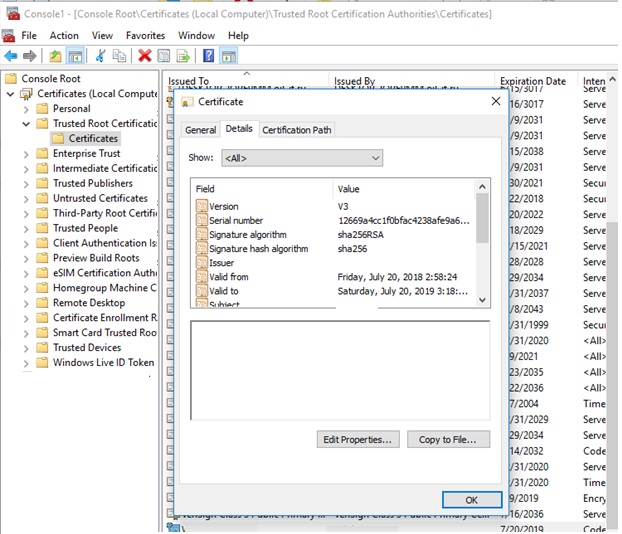Switch to the General tab

pyautogui.click(x=200, y=130)
